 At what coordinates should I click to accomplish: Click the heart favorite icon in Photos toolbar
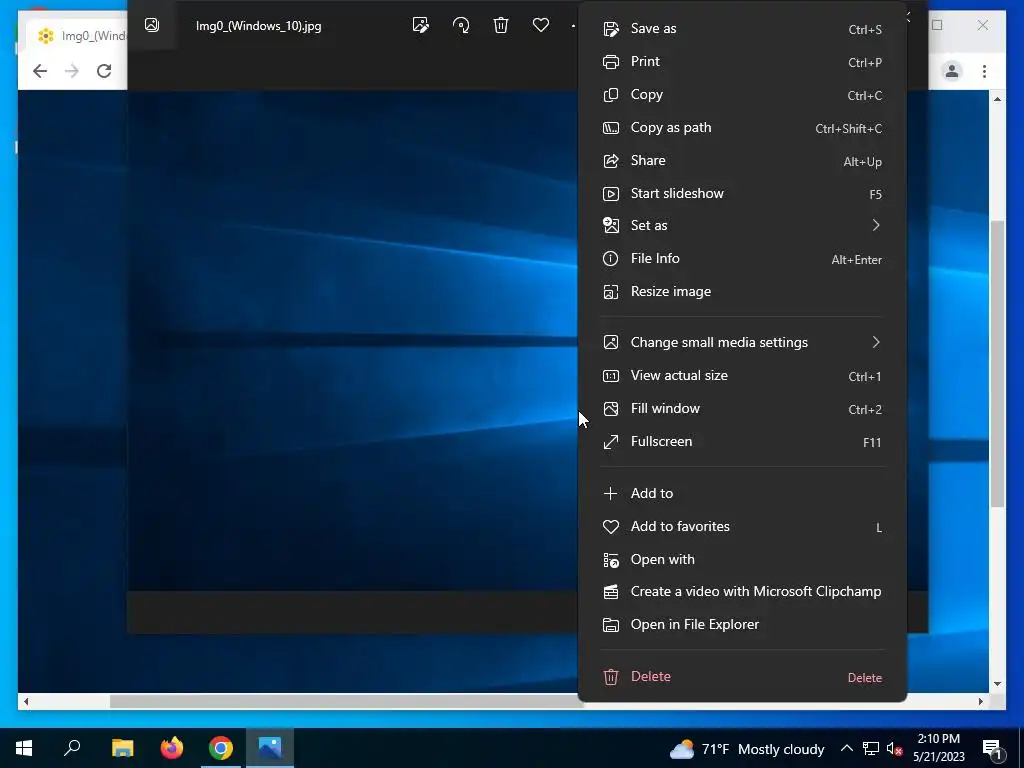[541, 25]
